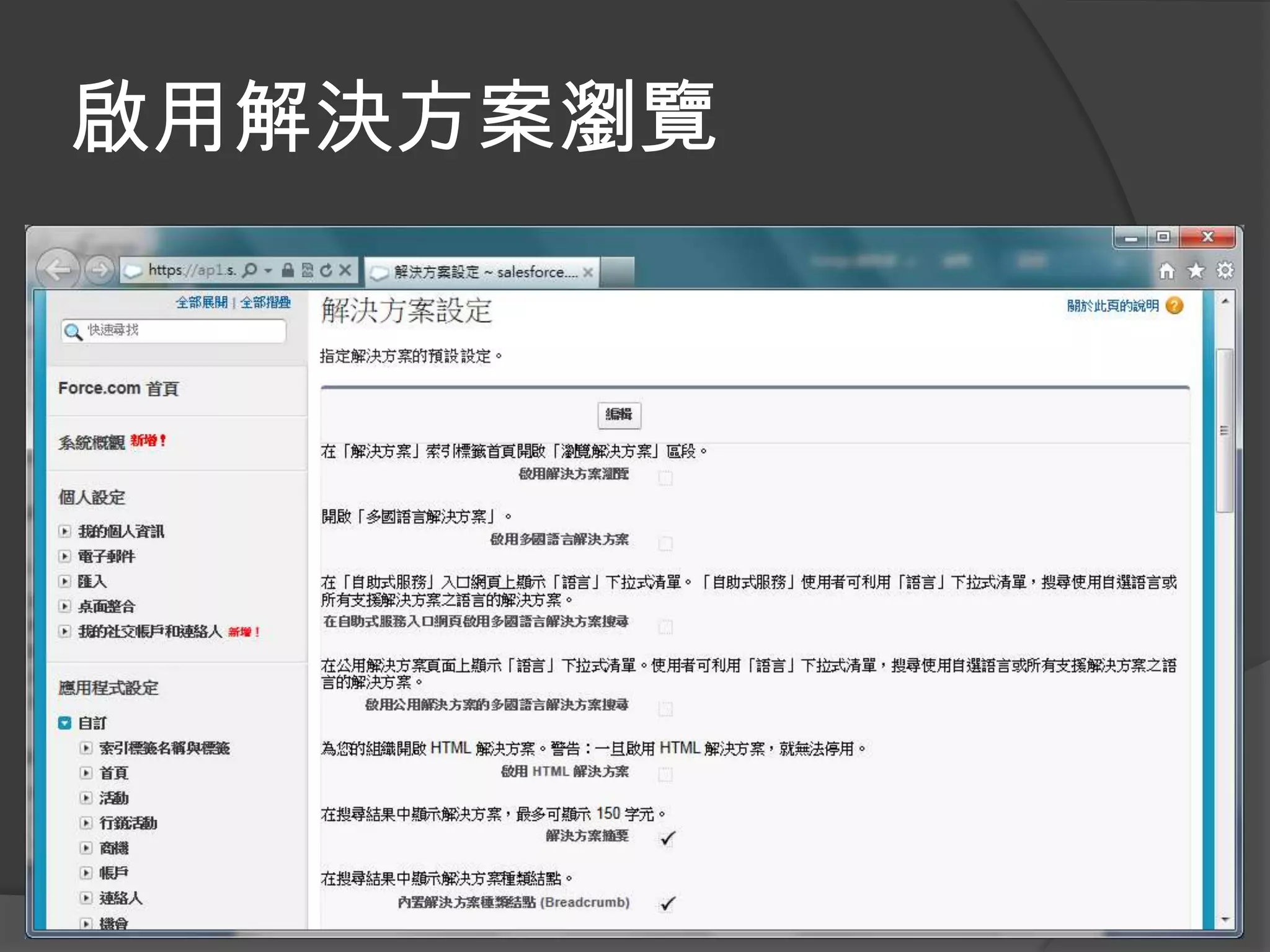Click the compatibility view icon in address bar
This screenshot has height=952, width=1270.
(x=307, y=270)
